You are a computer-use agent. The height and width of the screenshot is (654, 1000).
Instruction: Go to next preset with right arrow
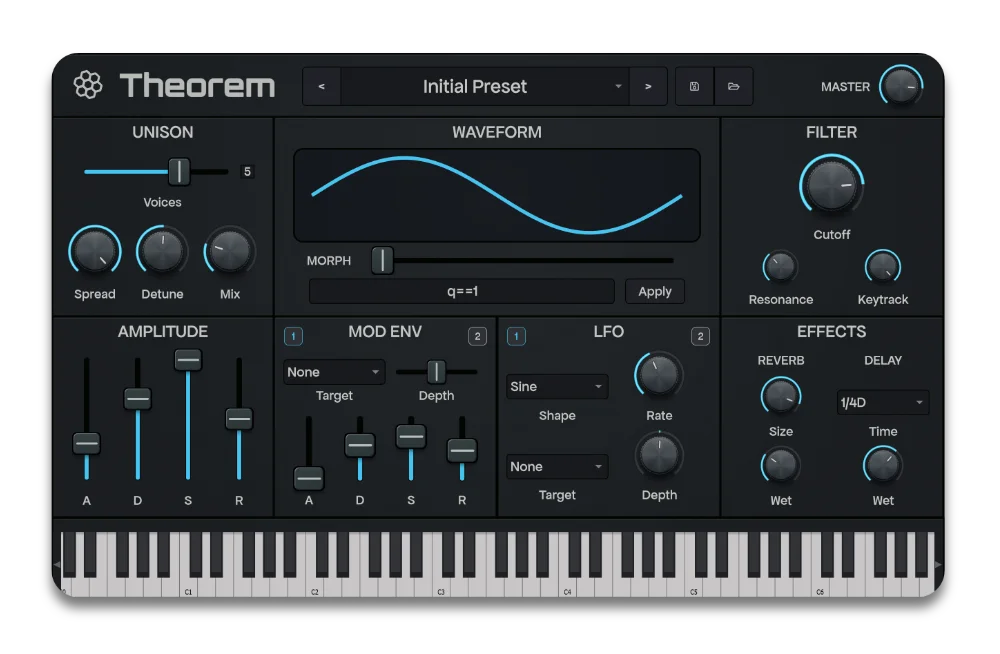click(648, 87)
